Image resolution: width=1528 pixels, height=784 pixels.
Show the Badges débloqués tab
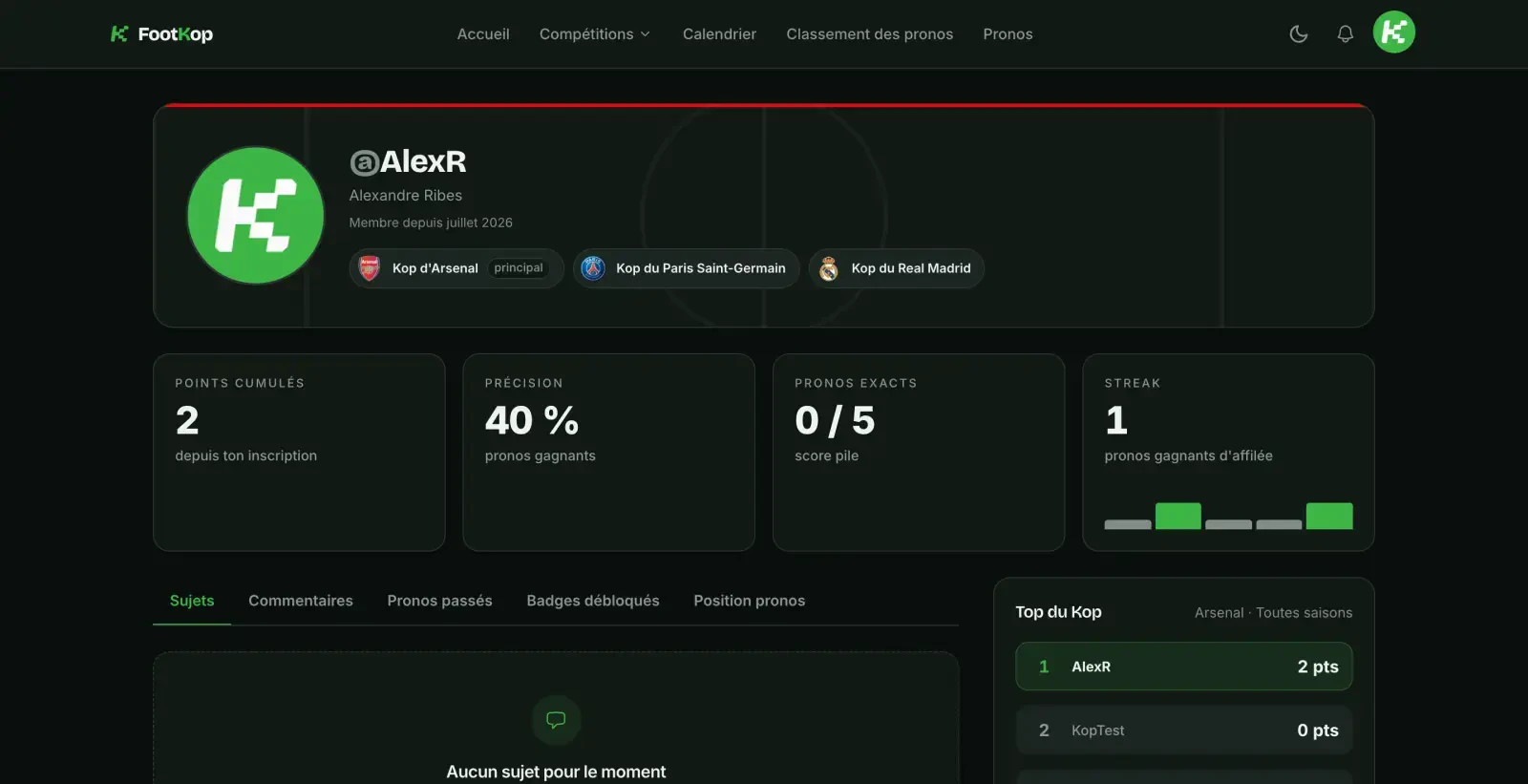pyautogui.click(x=593, y=601)
